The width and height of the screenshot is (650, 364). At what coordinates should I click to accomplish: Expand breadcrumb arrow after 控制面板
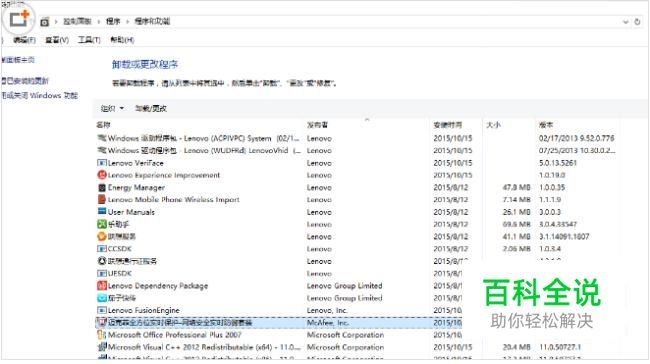click(x=99, y=22)
